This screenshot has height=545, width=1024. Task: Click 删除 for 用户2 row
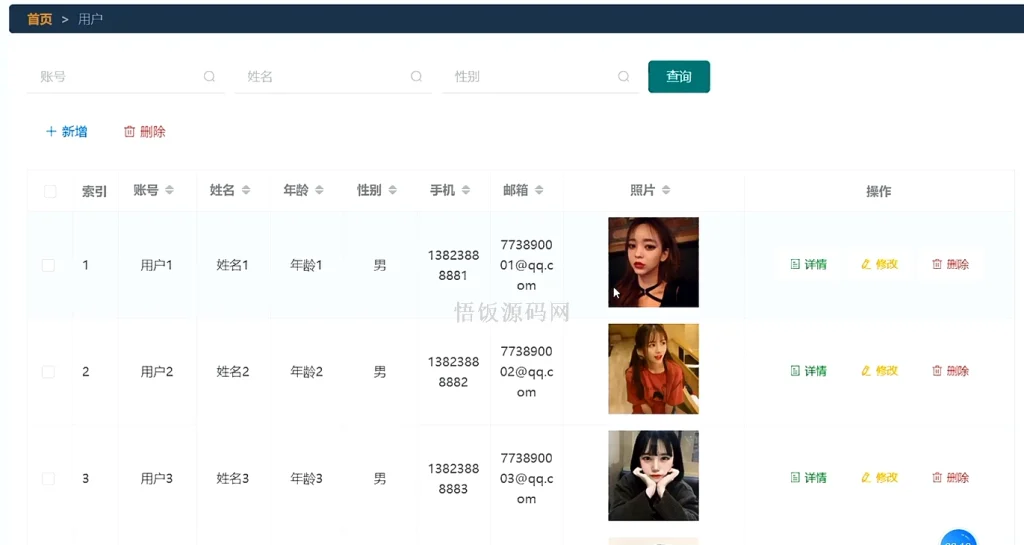[950, 371]
